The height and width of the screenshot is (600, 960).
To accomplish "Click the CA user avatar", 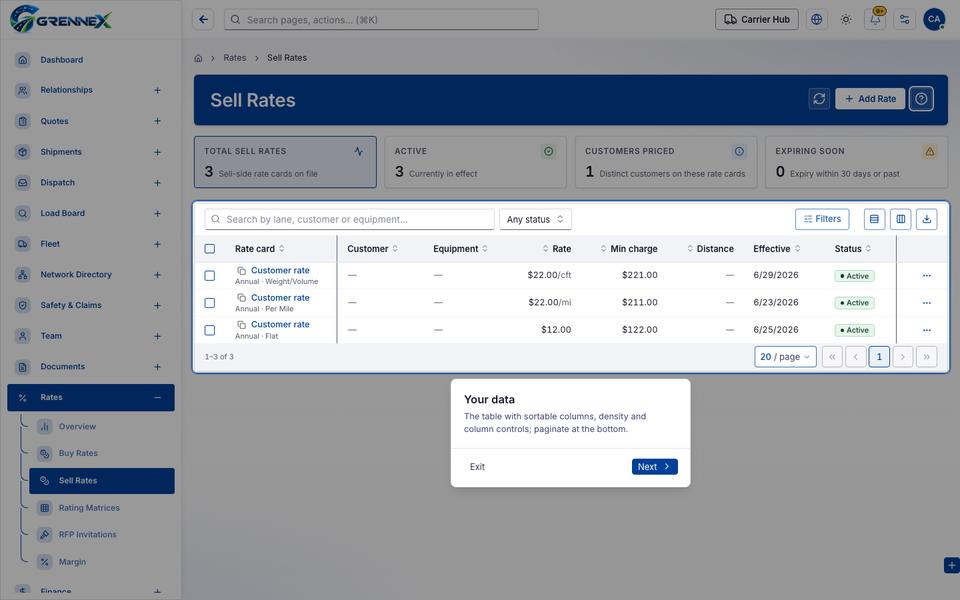I will 934,20.
